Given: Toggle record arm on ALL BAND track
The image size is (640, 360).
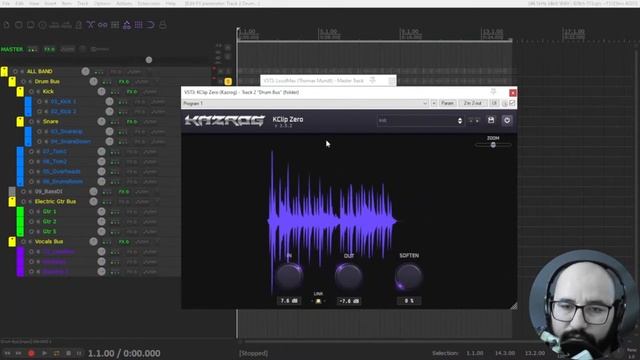Looking at the screenshot, I should [16, 71].
